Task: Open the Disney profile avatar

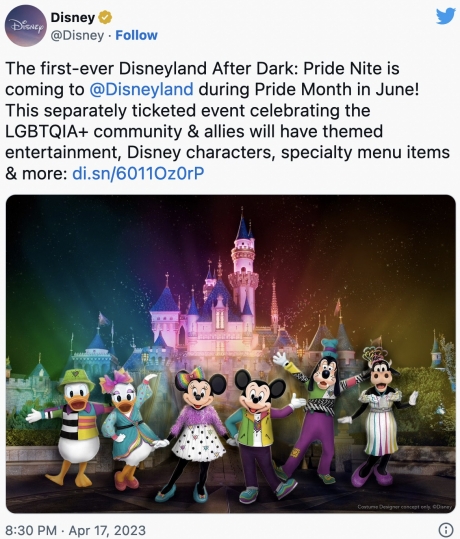Action: (x=26, y=26)
